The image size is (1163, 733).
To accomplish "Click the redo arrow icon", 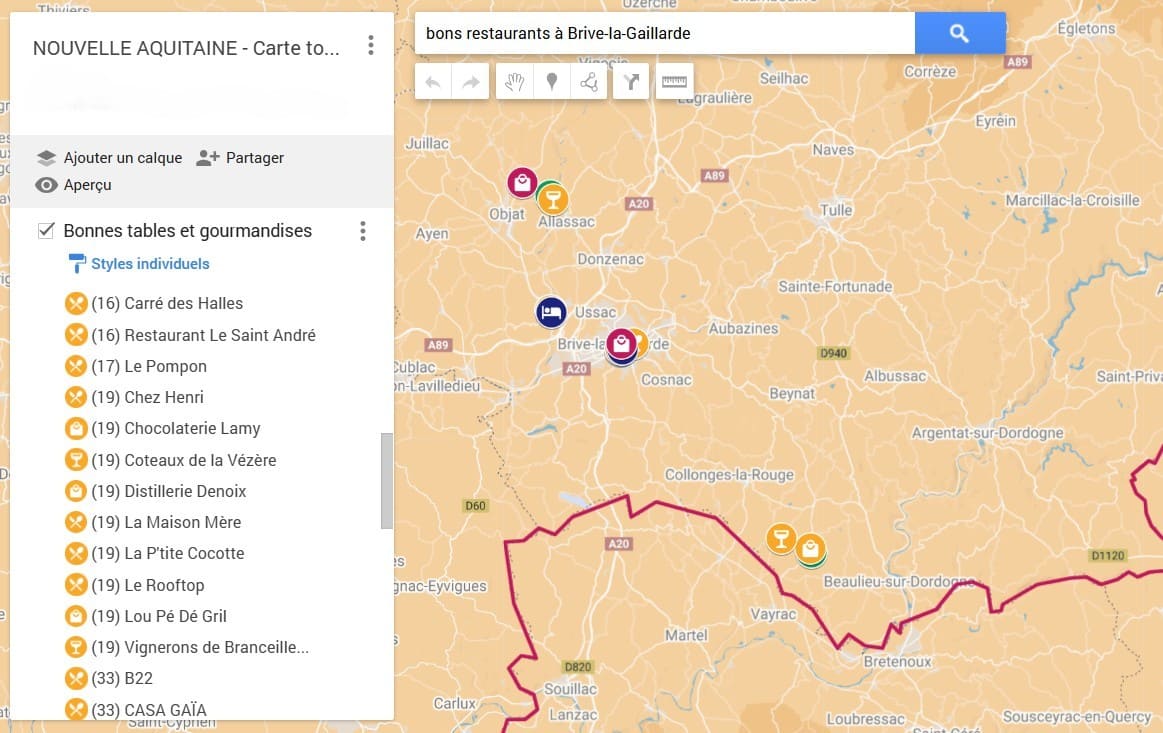I will point(470,81).
